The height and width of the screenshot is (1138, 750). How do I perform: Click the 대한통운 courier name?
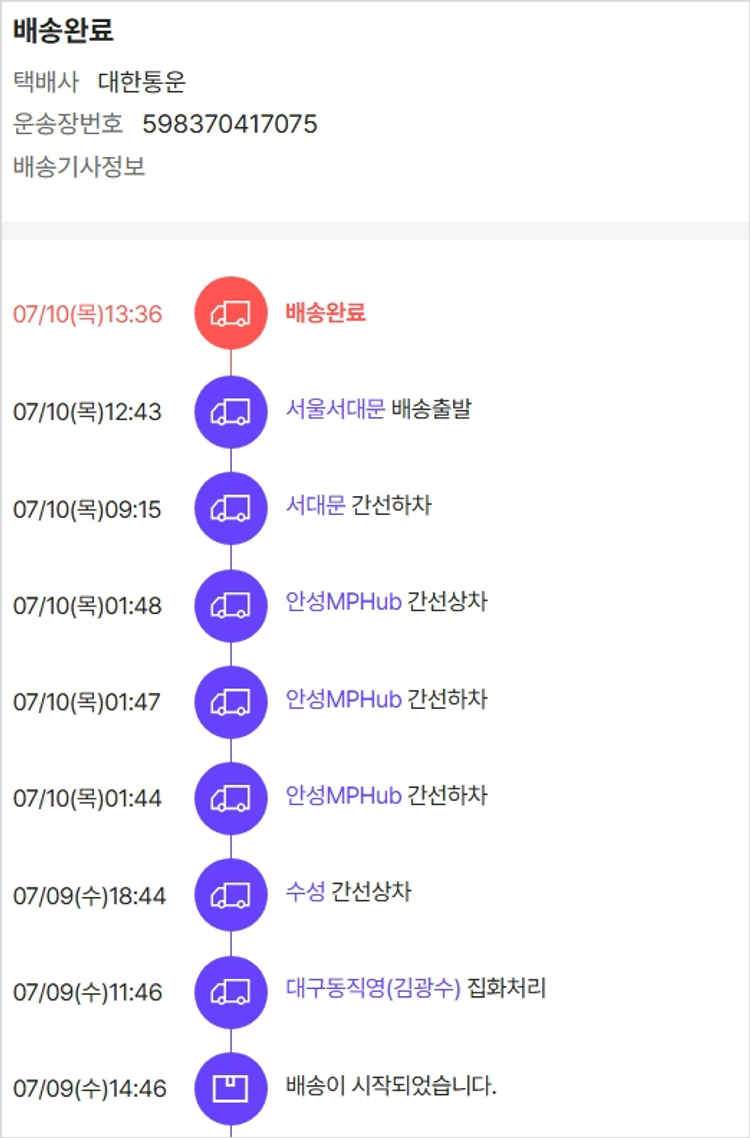click(x=142, y=82)
